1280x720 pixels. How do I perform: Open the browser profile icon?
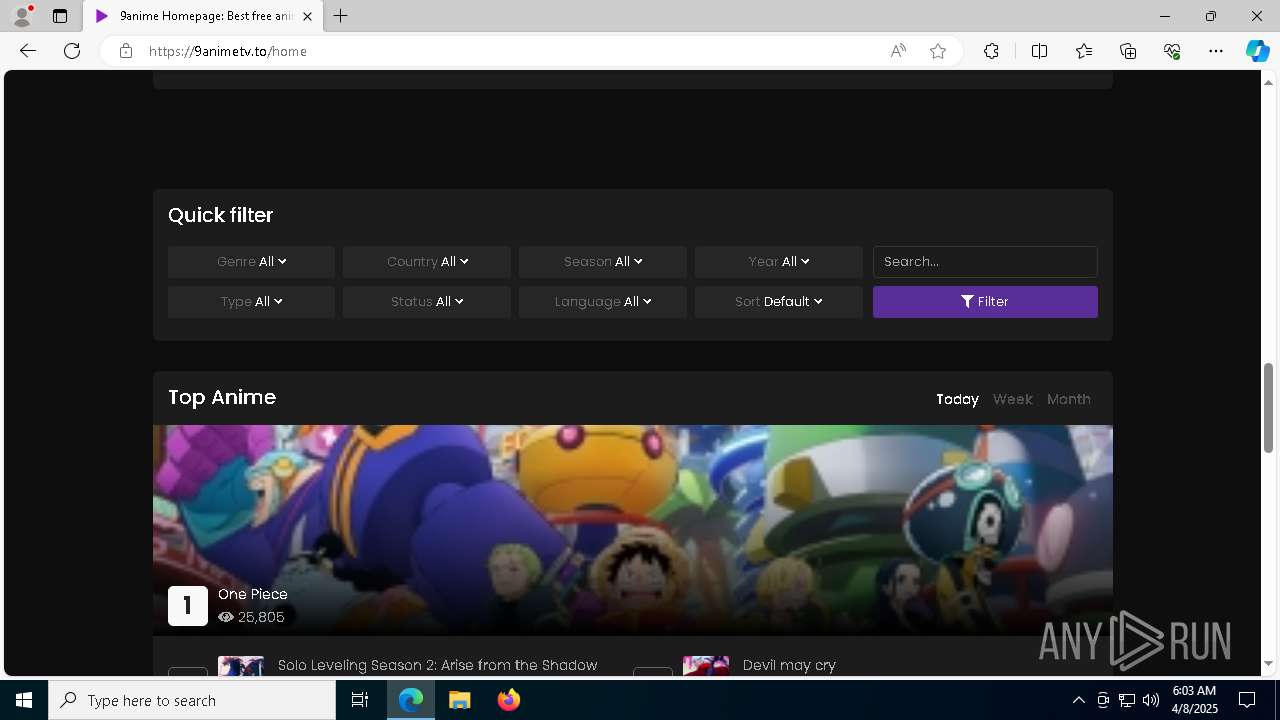point(22,16)
